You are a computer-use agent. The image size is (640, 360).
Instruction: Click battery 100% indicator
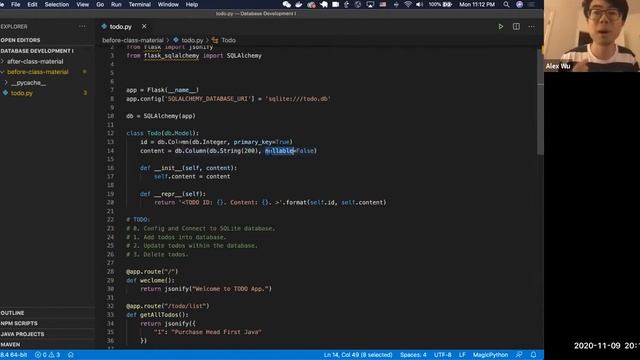[x=440, y=4]
